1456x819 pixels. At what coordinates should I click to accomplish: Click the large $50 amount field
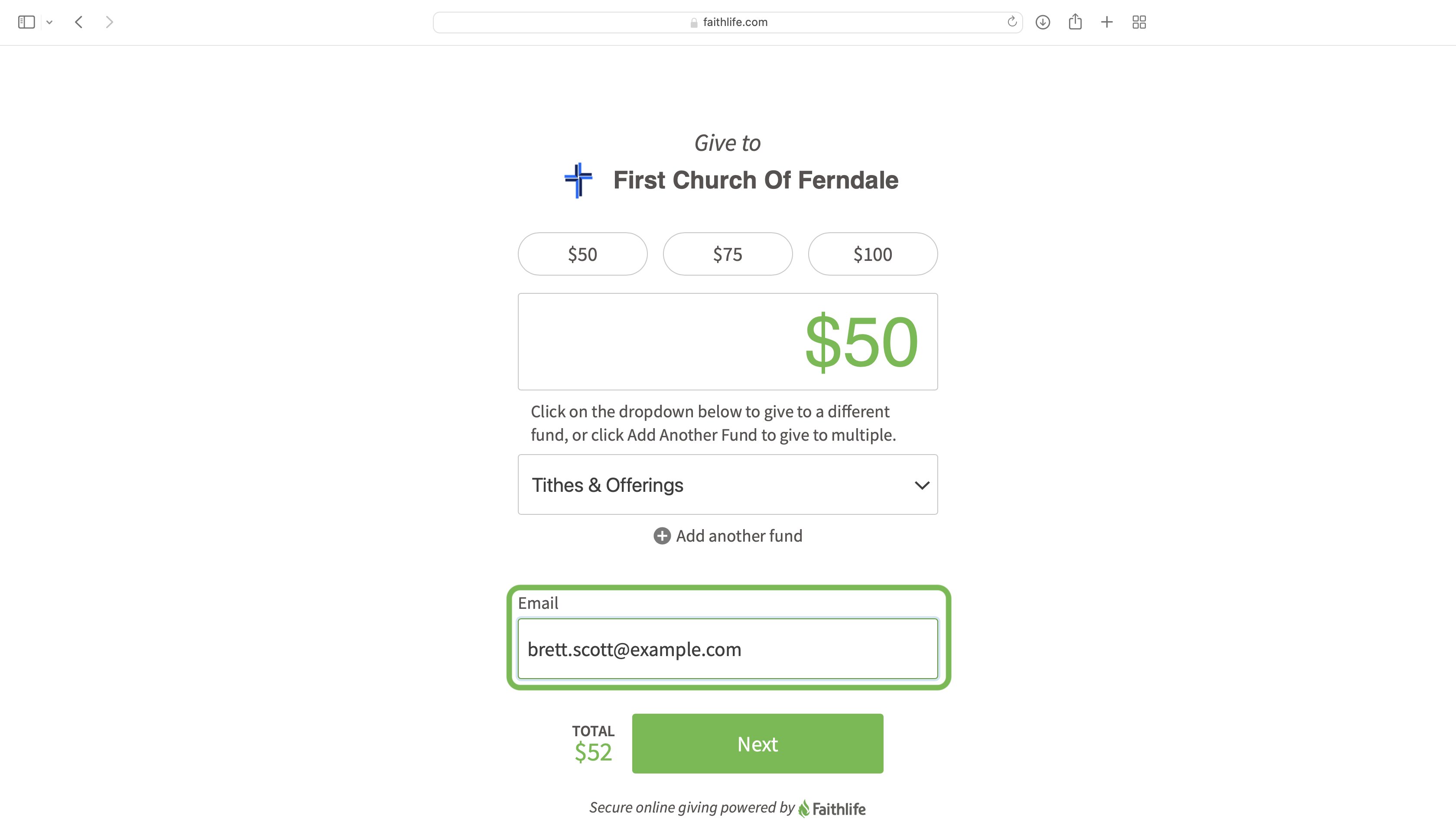(728, 341)
